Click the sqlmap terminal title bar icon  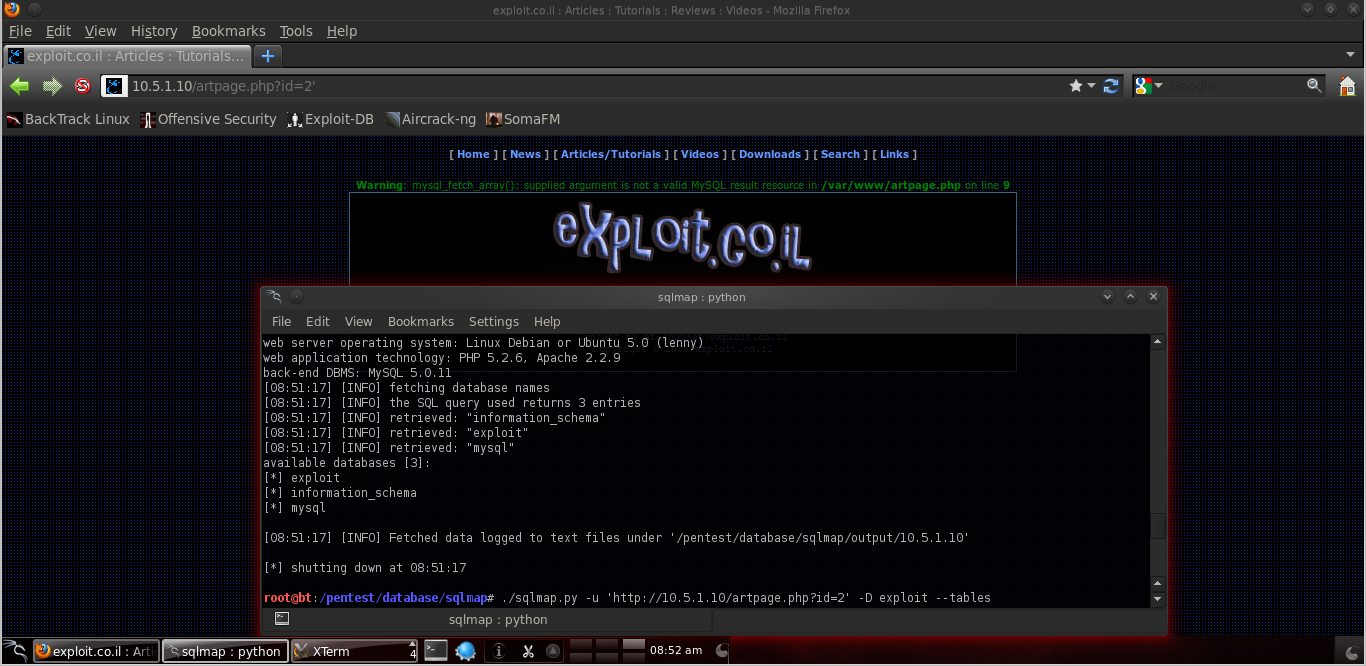(x=275, y=296)
